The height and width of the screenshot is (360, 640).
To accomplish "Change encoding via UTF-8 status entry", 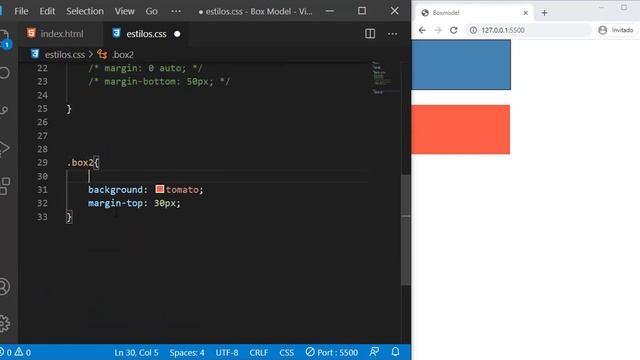I will 227,352.
